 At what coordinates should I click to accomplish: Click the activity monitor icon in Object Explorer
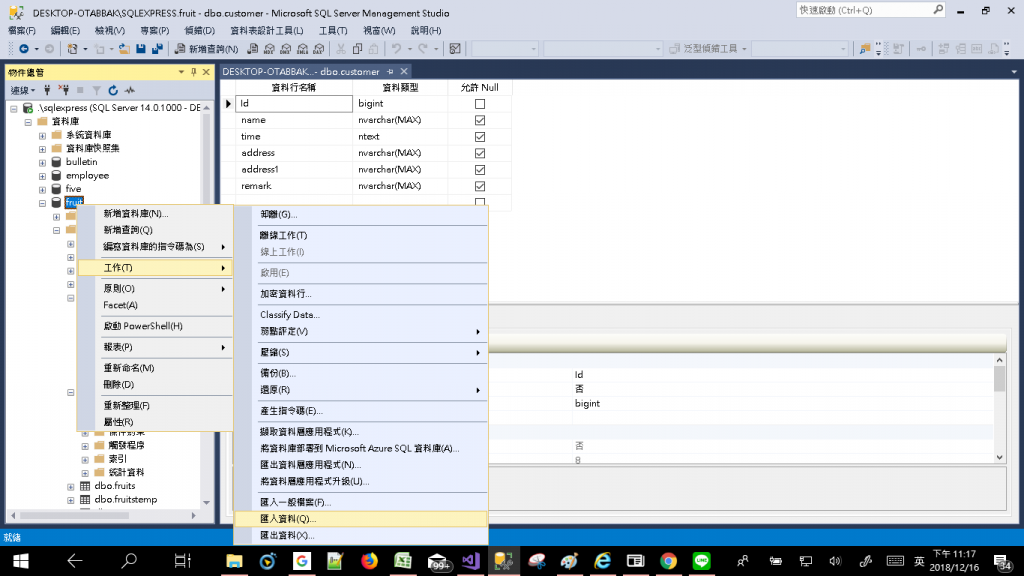click(130, 90)
